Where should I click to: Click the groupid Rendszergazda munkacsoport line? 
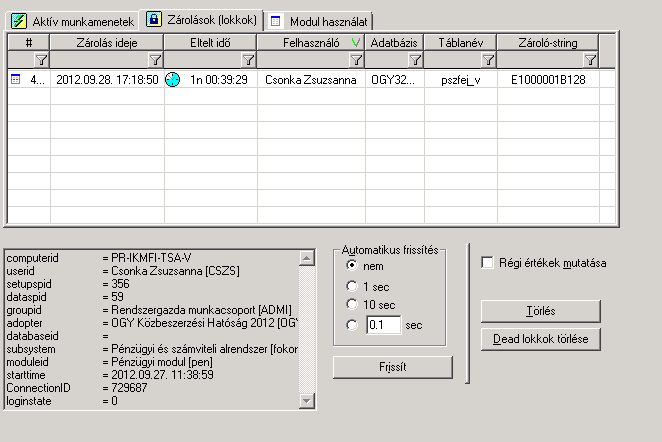pos(149,310)
